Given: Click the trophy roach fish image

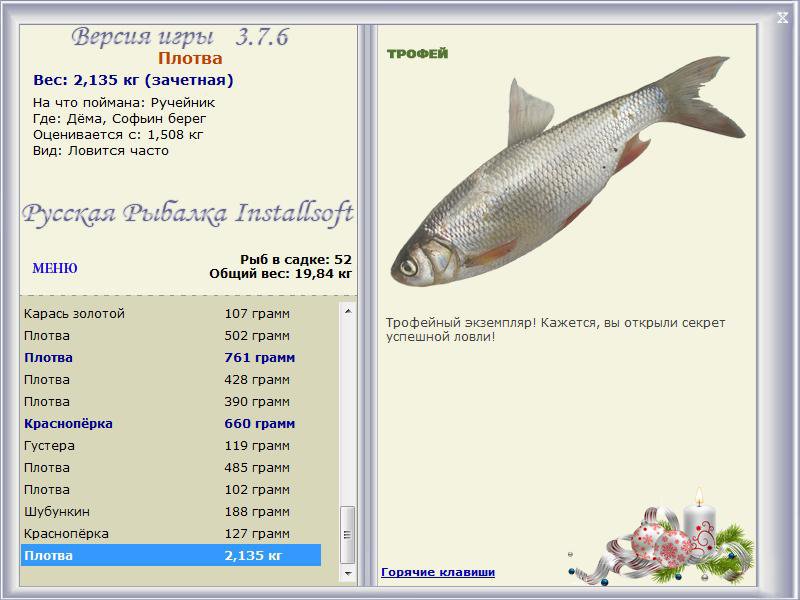Looking at the screenshot, I should point(568,171).
